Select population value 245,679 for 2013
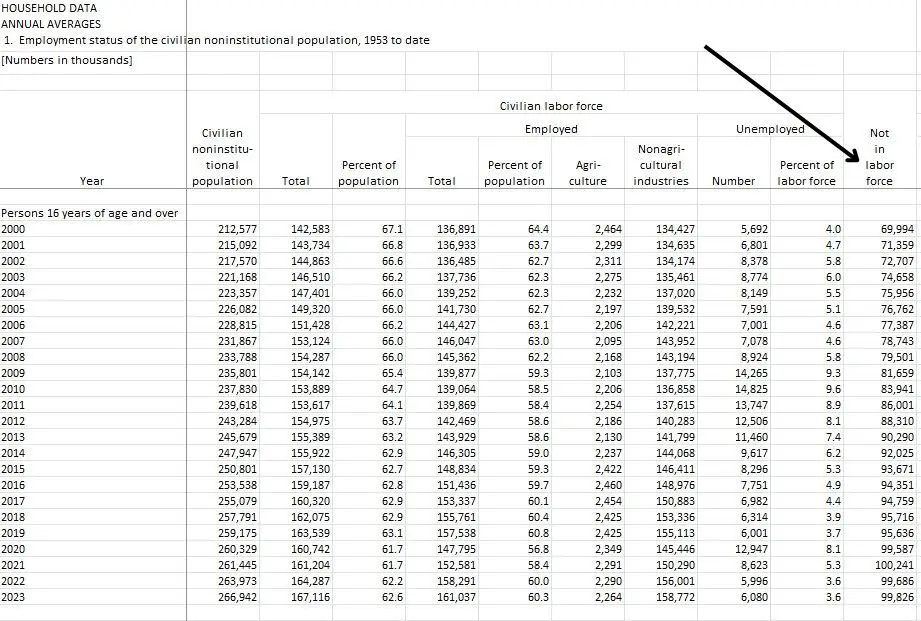This screenshot has height=621, width=921. click(237, 437)
